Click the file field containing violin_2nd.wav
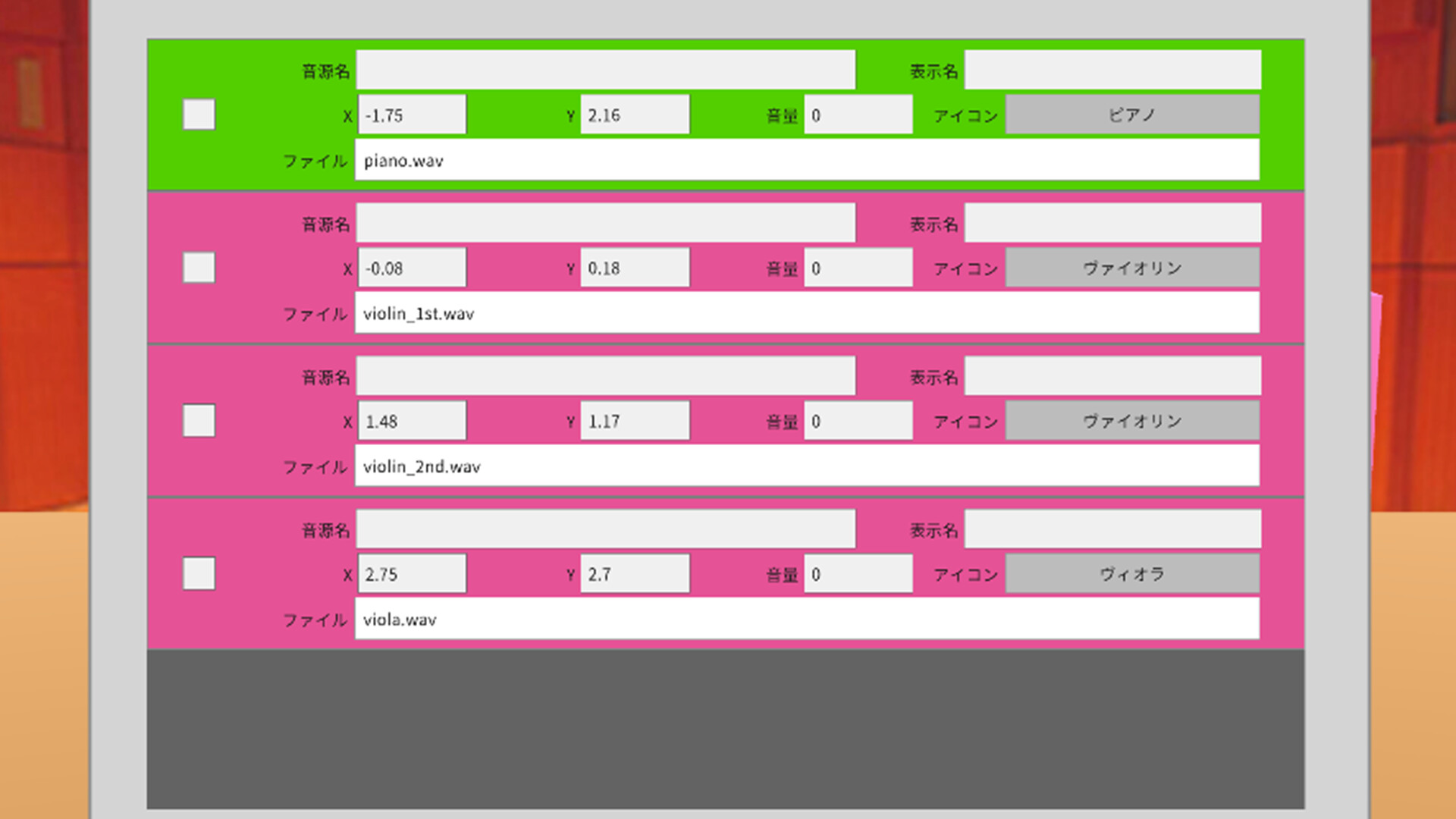Screen dimensions: 1456x819 point(806,466)
